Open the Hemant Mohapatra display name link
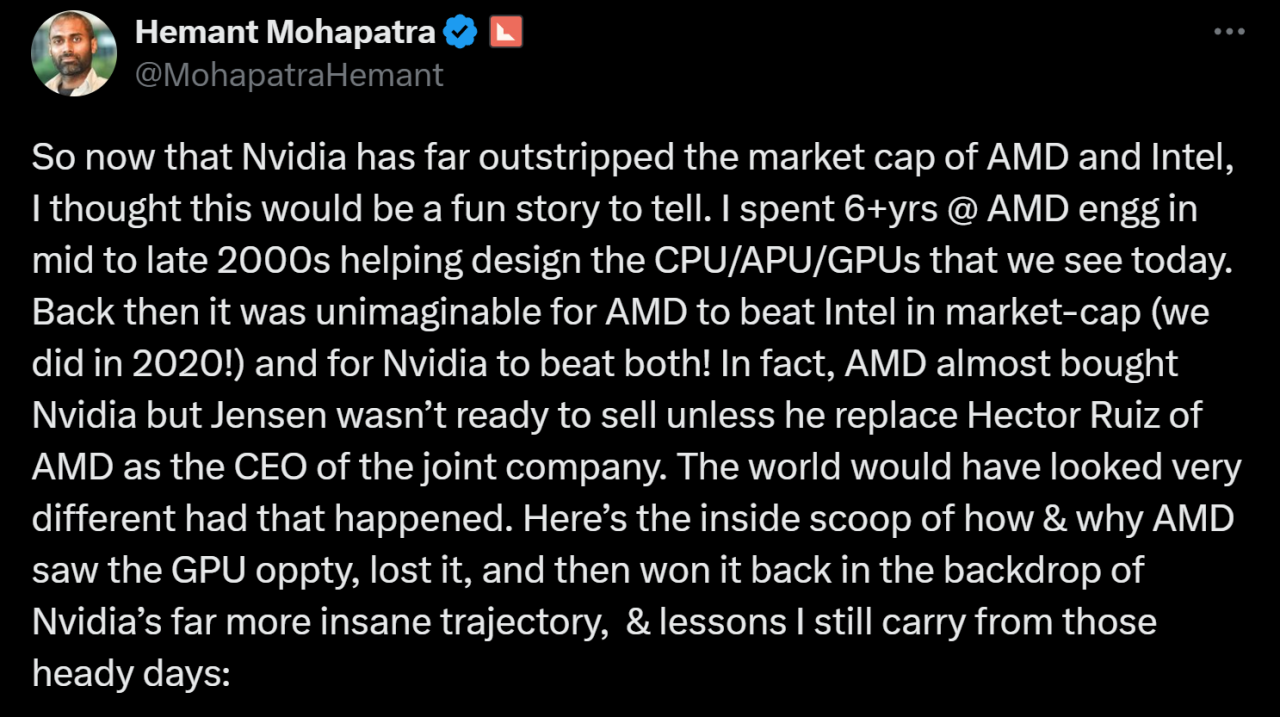Screen dimensions: 1280x717 pos(285,33)
